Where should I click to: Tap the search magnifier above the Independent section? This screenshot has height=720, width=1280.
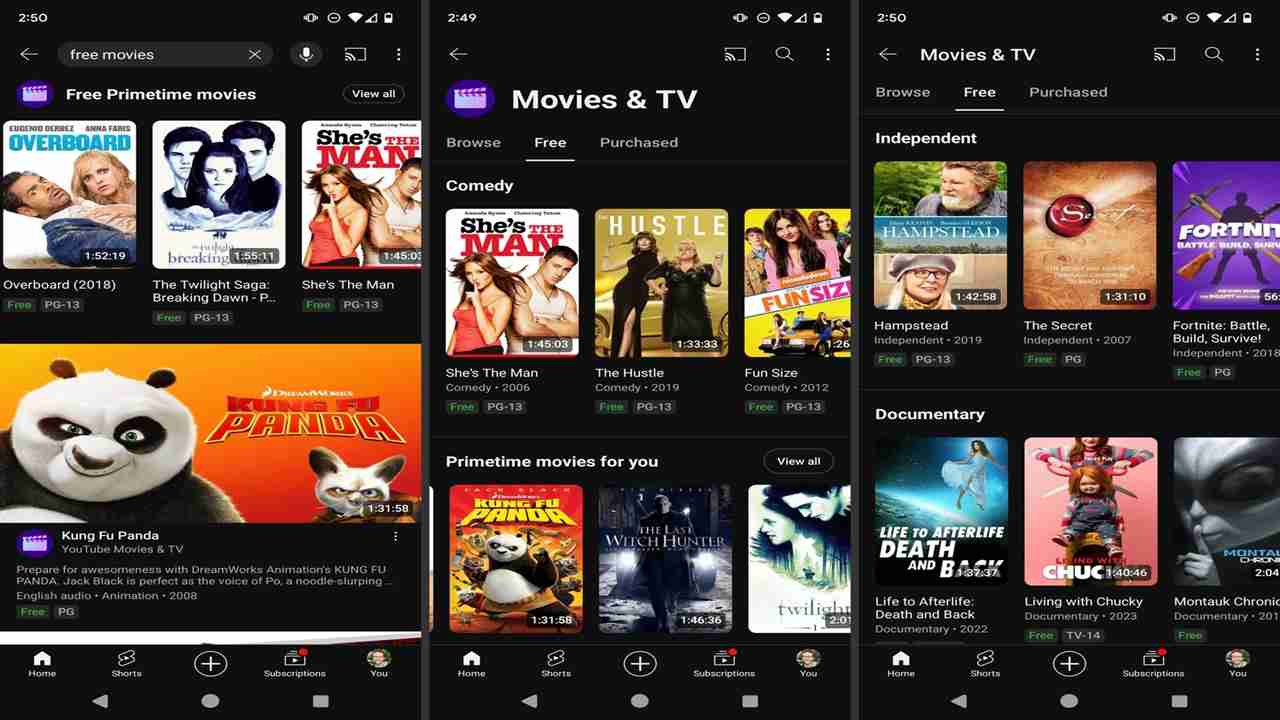1213,55
